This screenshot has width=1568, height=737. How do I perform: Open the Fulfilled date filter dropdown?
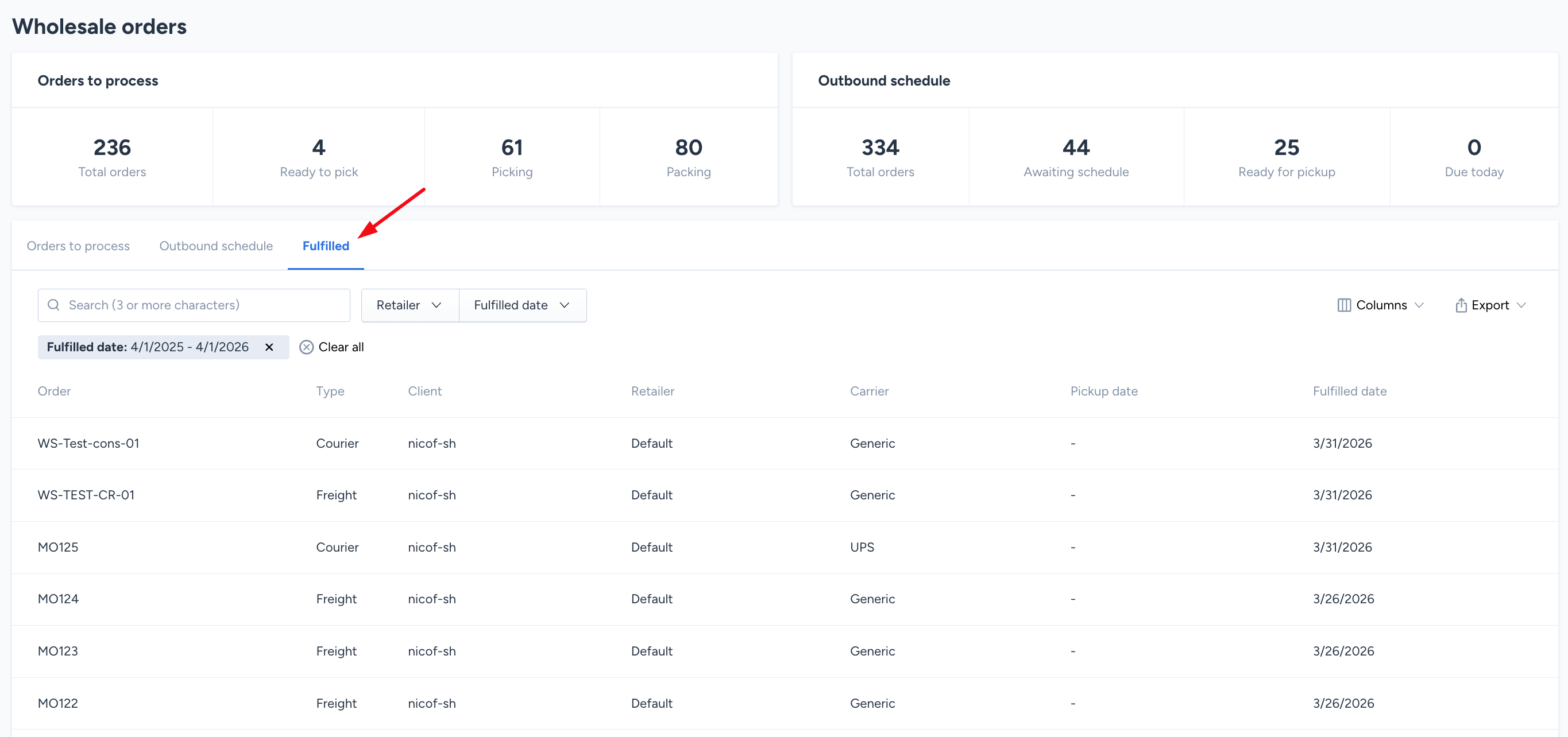522,305
